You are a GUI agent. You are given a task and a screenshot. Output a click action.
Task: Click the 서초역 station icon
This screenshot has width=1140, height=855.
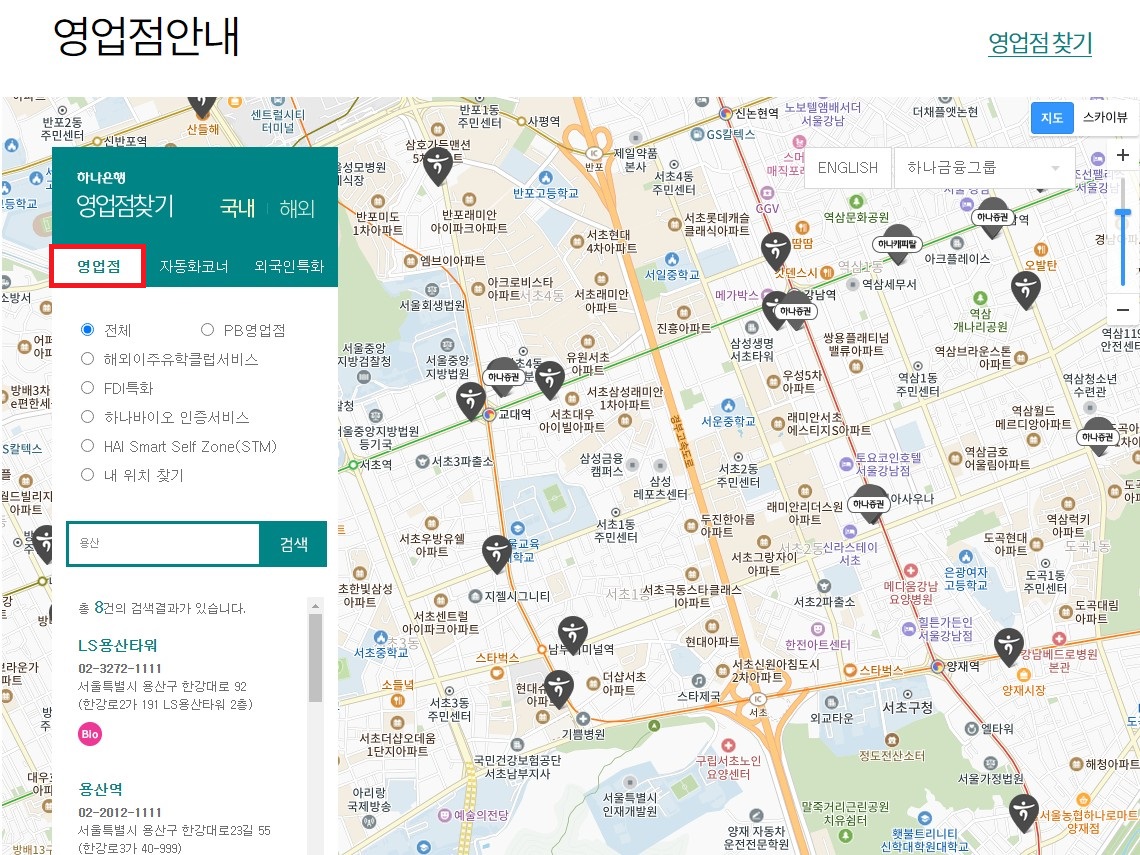tap(353, 464)
